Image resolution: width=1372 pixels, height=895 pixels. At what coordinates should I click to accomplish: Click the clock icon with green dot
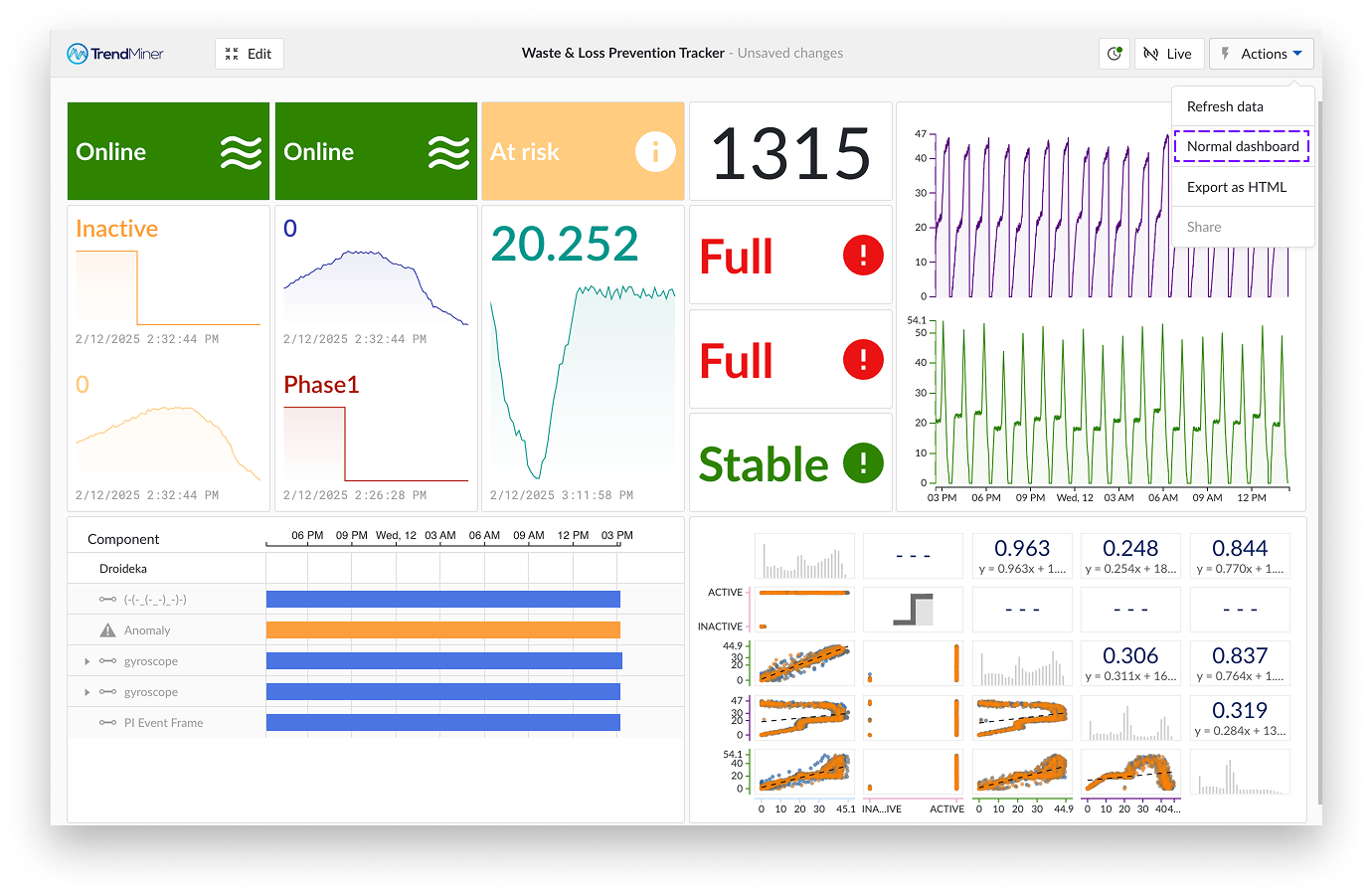[x=1114, y=53]
